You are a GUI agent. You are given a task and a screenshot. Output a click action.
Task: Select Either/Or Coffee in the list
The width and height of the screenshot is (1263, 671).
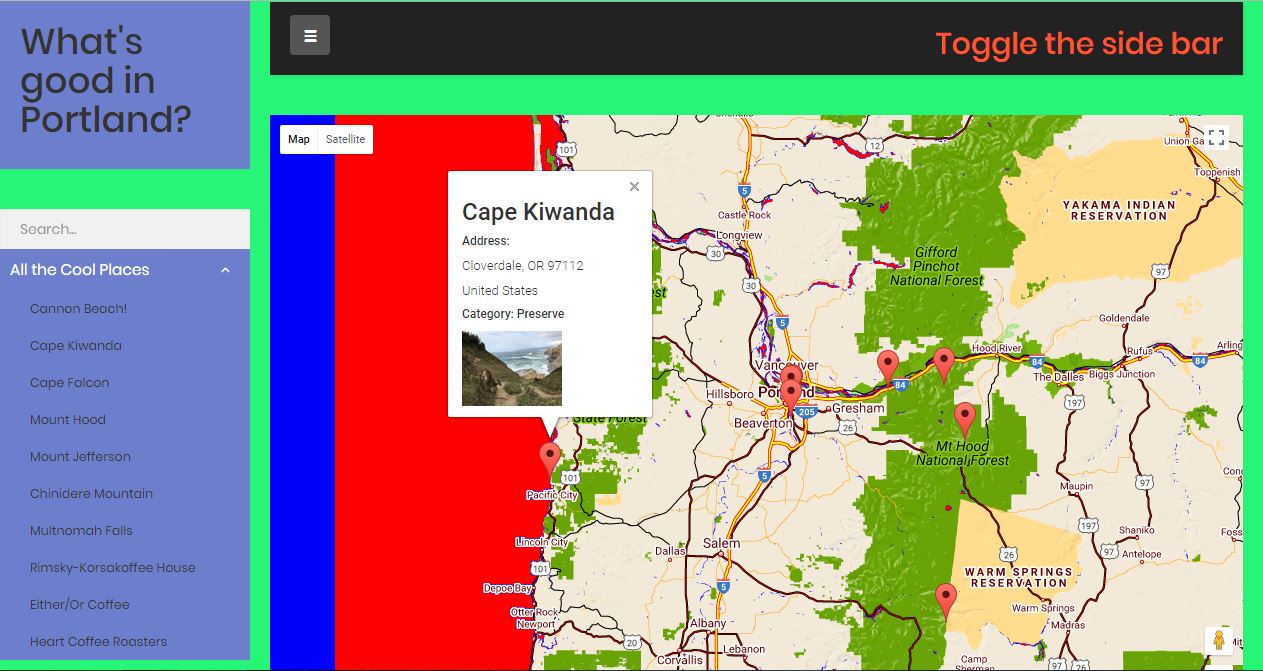pos(80,605)
